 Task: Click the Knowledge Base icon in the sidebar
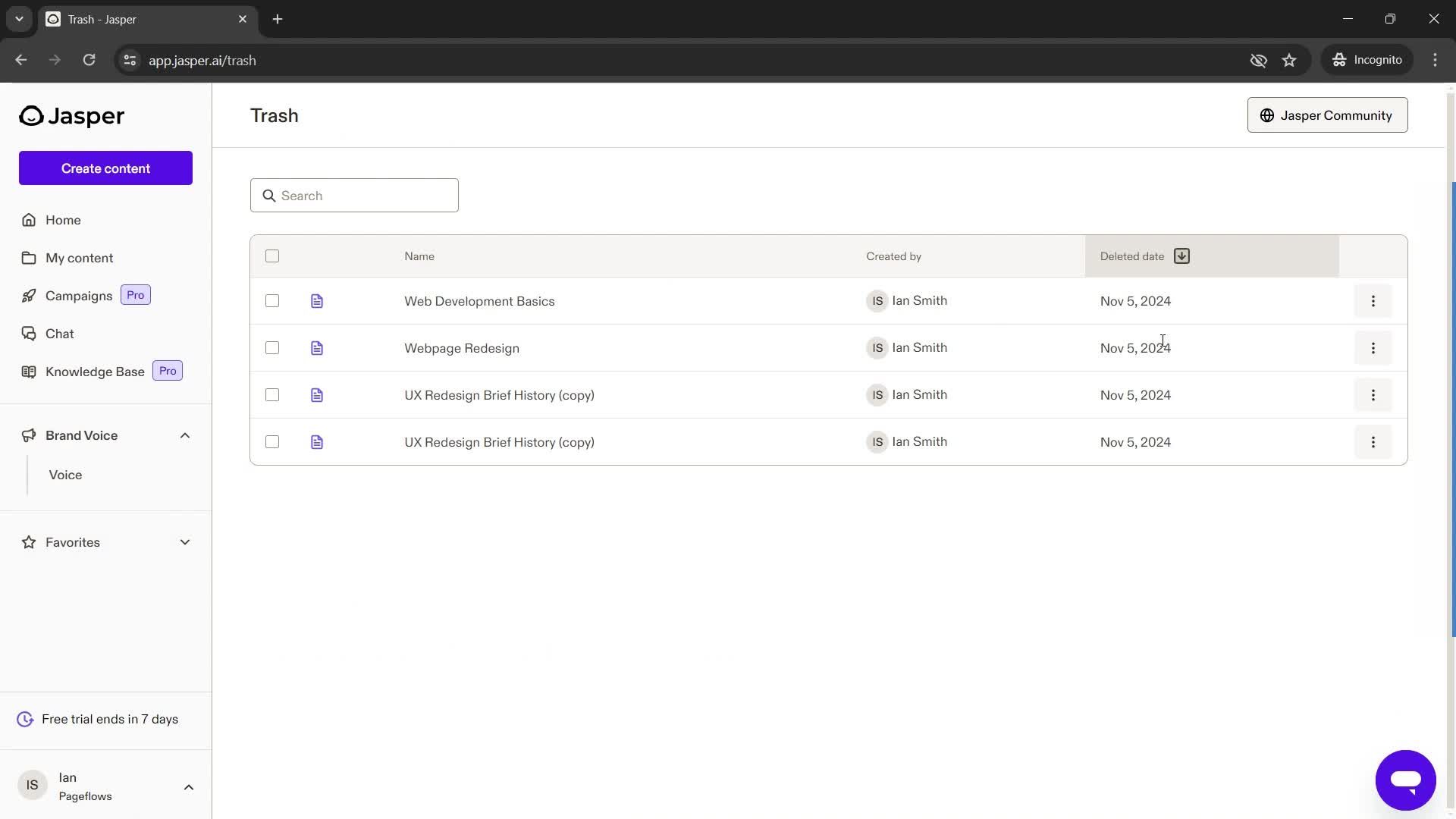click(28, 371)
